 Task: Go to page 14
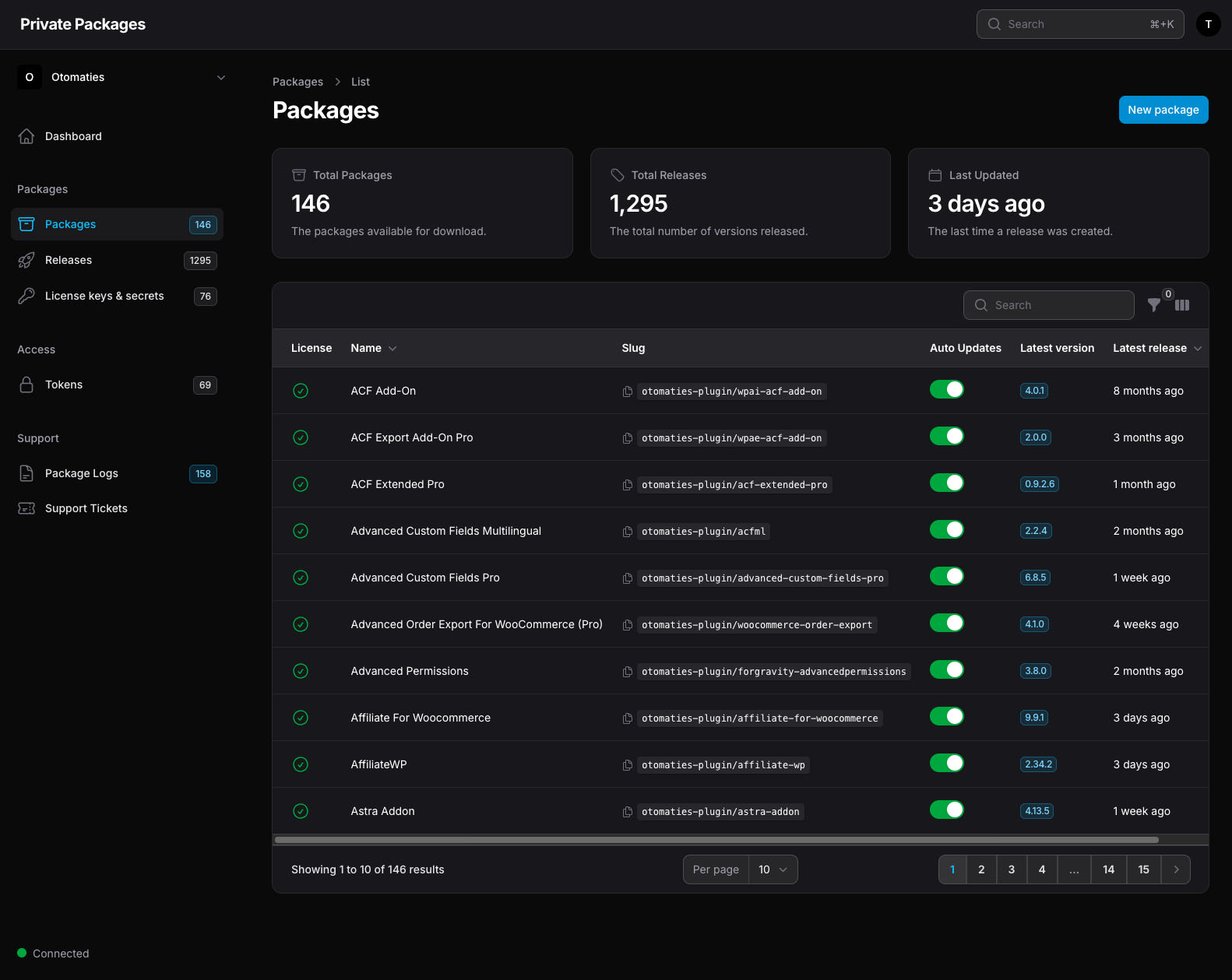(x=1108, y=869)
